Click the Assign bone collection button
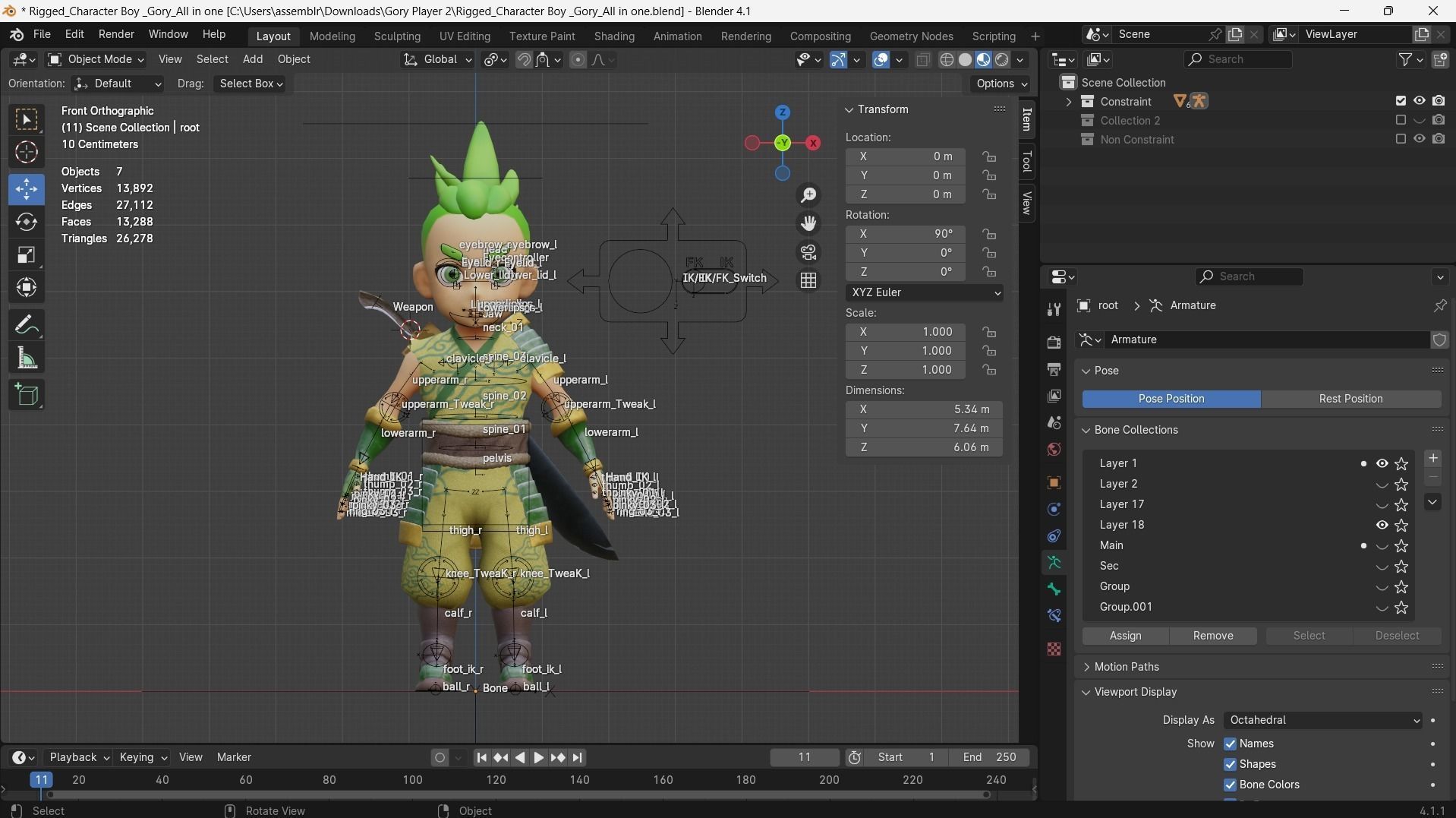Image resolution: width=1456 pixels, height=818 pixels. coord(1125,636)
